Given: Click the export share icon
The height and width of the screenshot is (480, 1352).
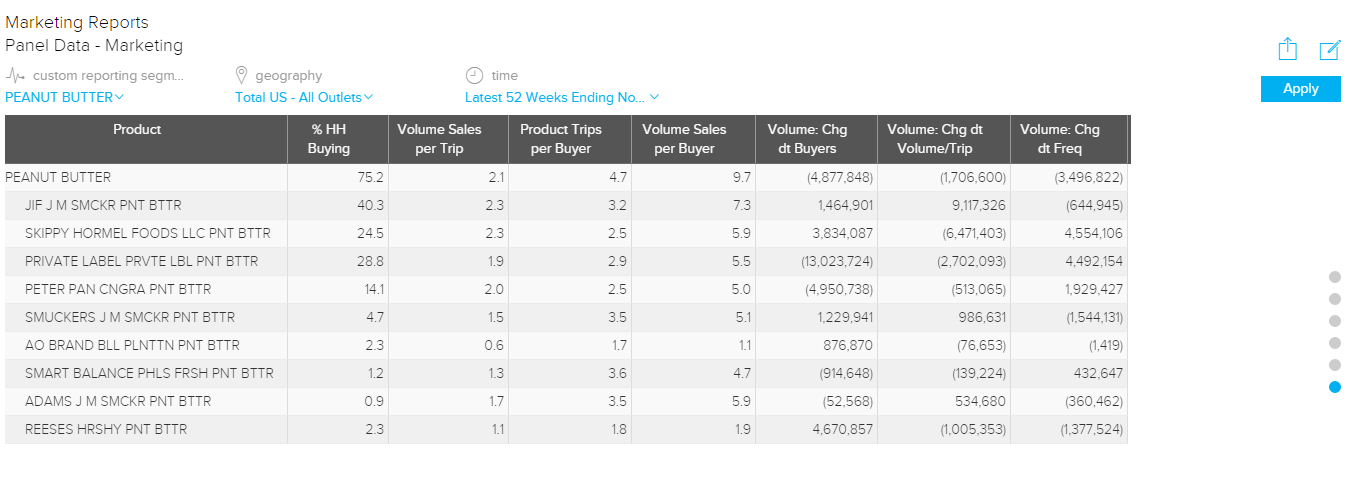Looking at the screenshot, I should tap(1288, 49).
